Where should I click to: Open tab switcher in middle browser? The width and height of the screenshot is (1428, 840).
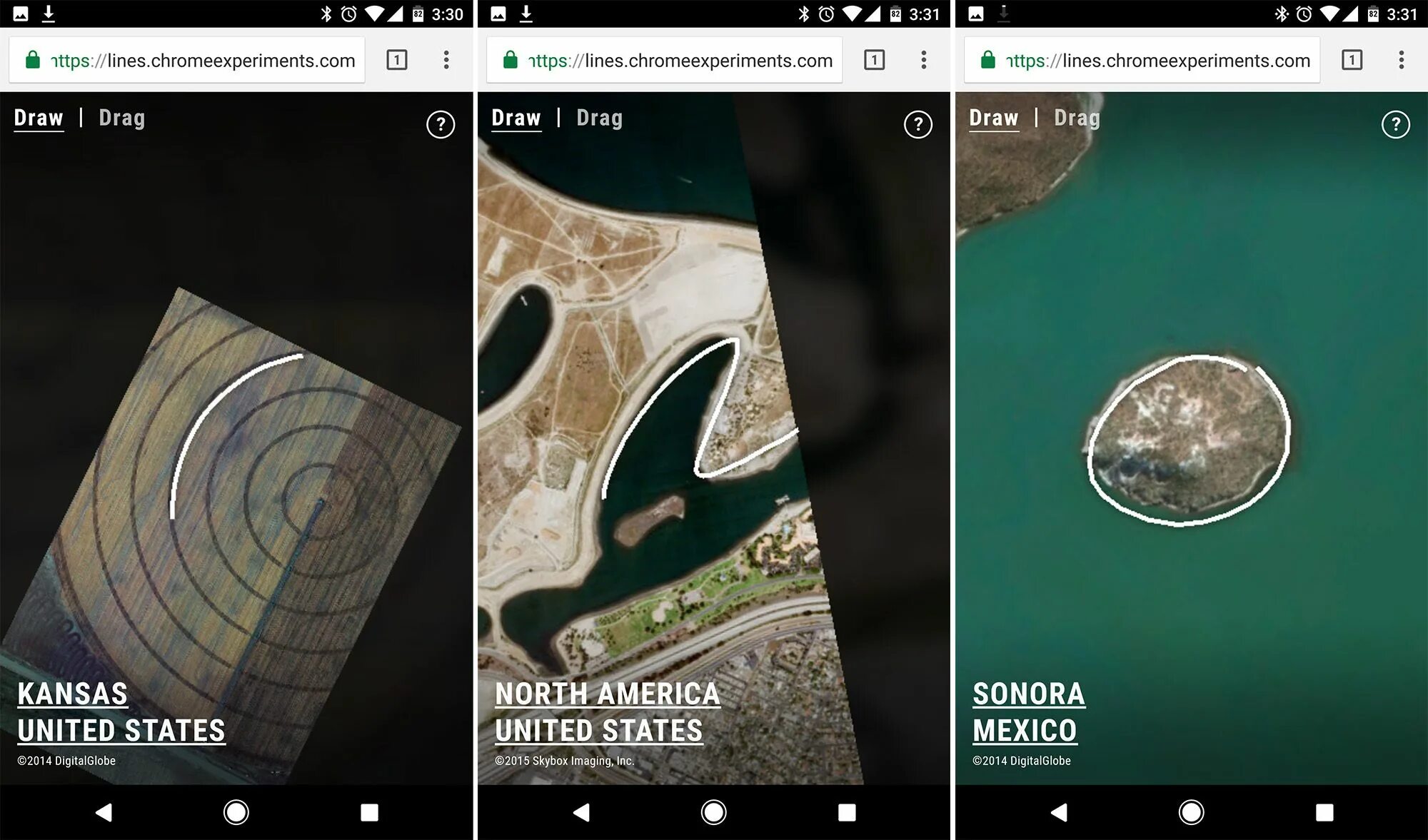tap(874, 60)
